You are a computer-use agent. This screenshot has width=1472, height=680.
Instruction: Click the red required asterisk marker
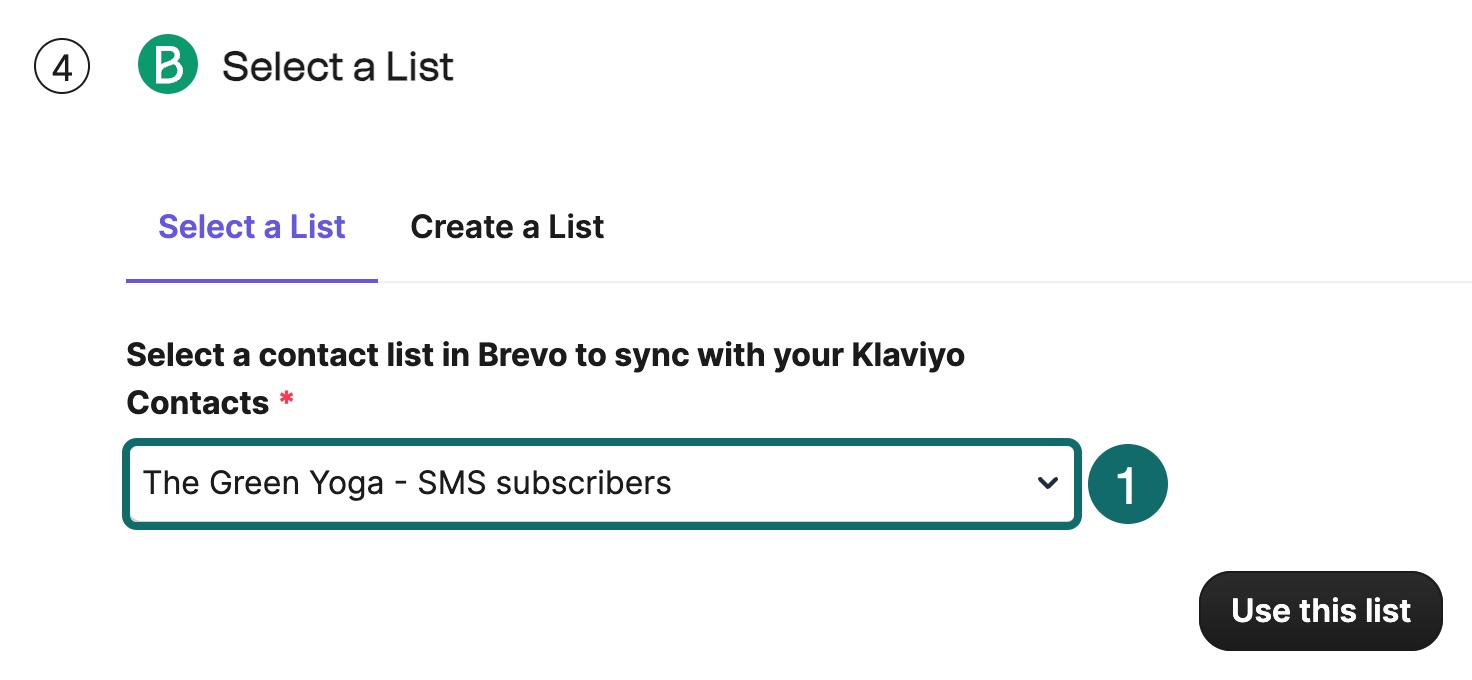tap(286, 397)
